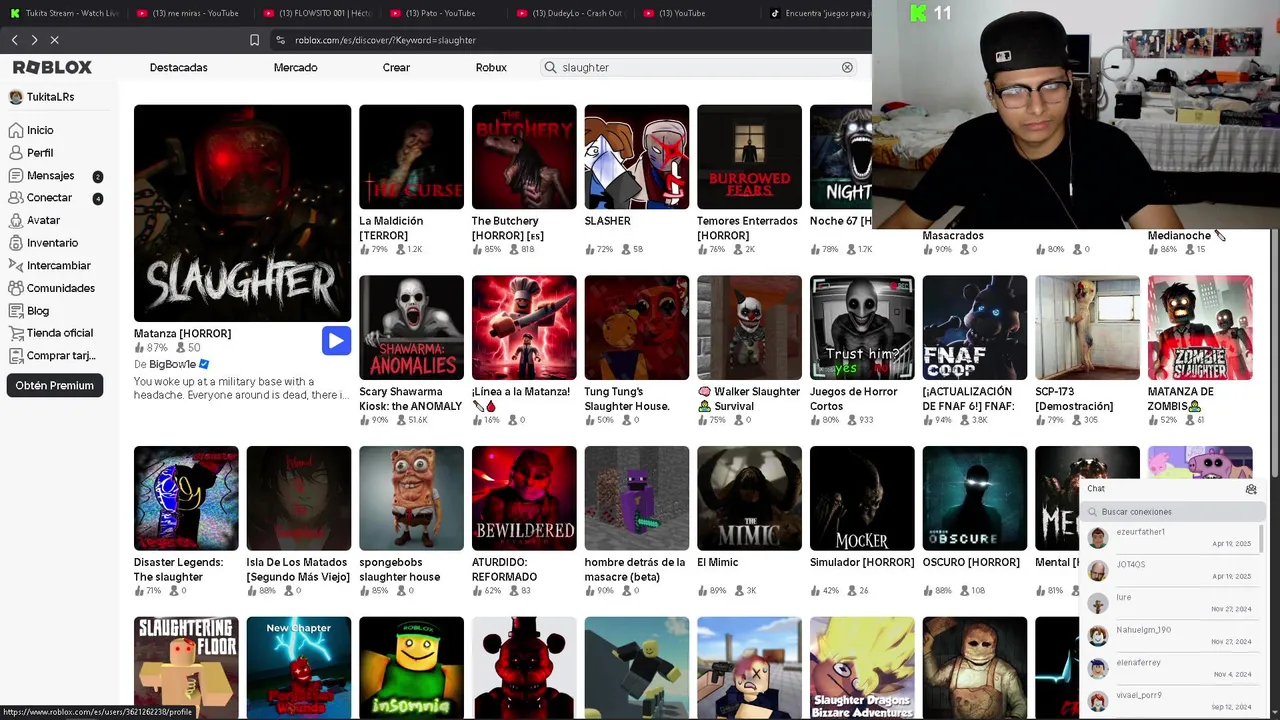Open the BigBow1e creator link
Viewport: 1280px width, 720px height.
click(172, 364)
